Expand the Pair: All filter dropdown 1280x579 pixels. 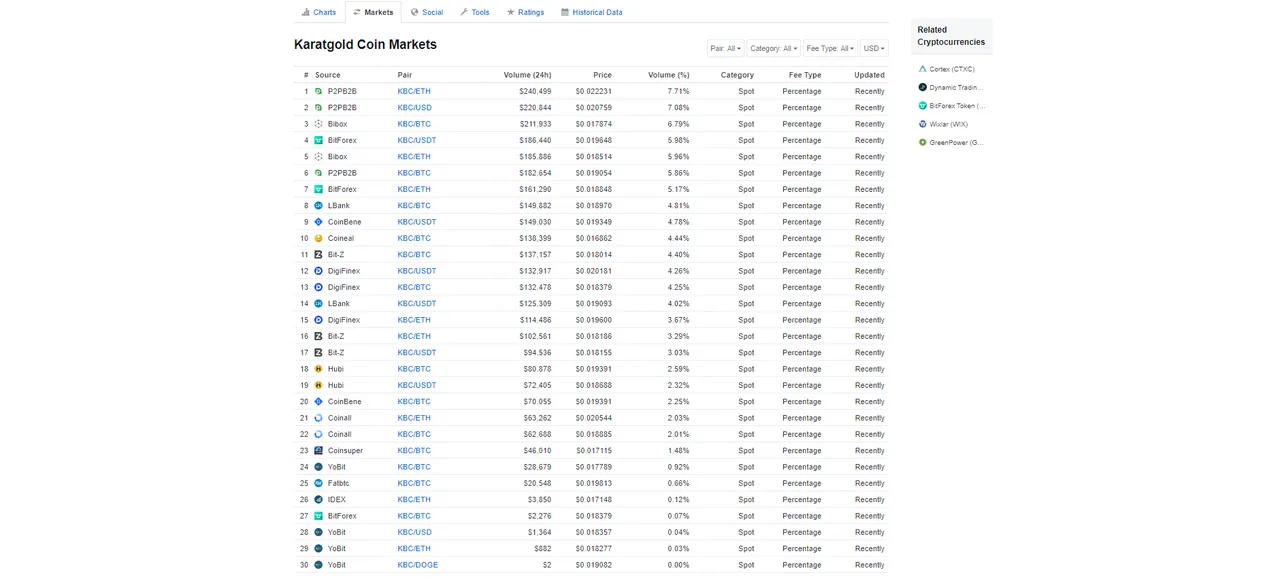[725, 48]
